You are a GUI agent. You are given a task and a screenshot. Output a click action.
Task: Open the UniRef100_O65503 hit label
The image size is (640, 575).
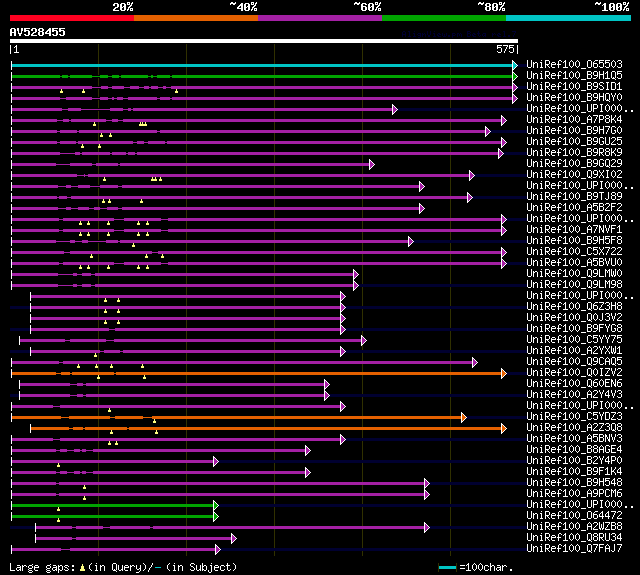click(x=574, y=64)
